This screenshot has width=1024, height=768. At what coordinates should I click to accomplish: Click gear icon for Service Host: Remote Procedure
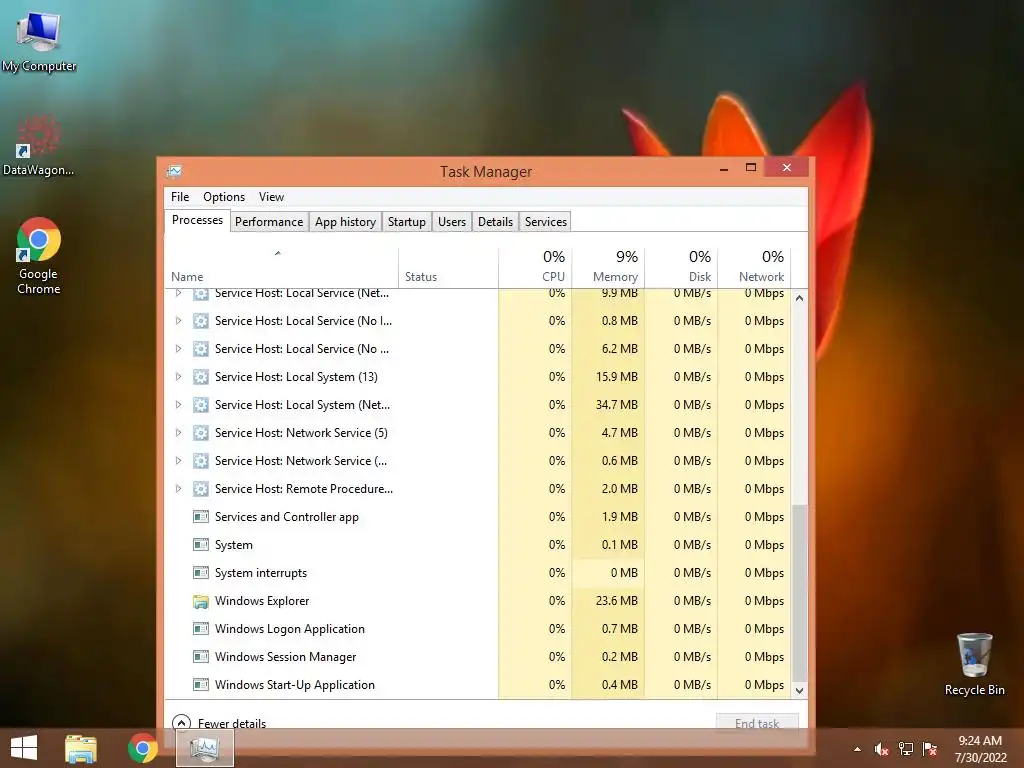[x=200, y=488]
